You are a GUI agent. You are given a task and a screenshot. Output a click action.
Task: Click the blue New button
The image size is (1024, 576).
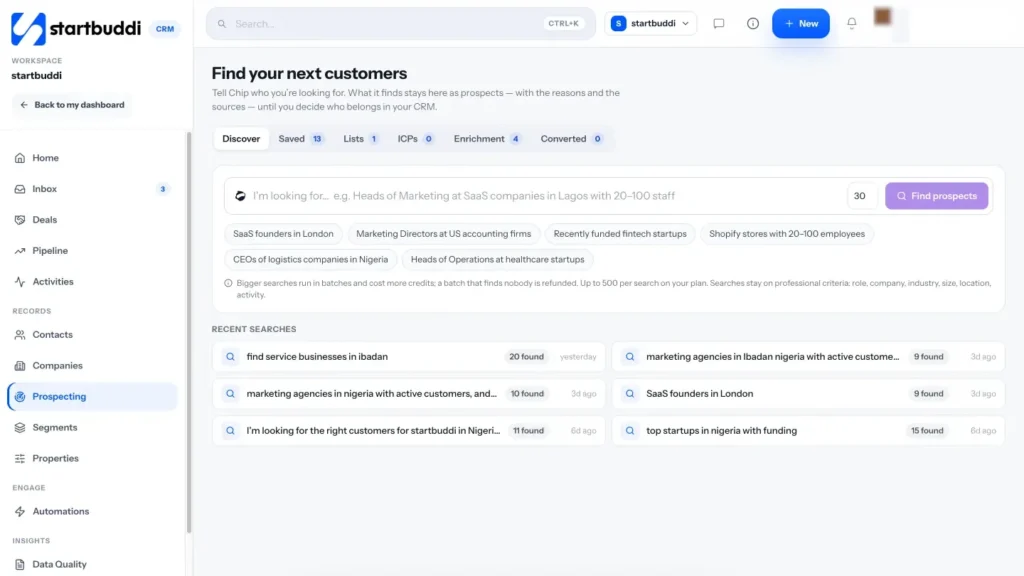pos(801,24)
